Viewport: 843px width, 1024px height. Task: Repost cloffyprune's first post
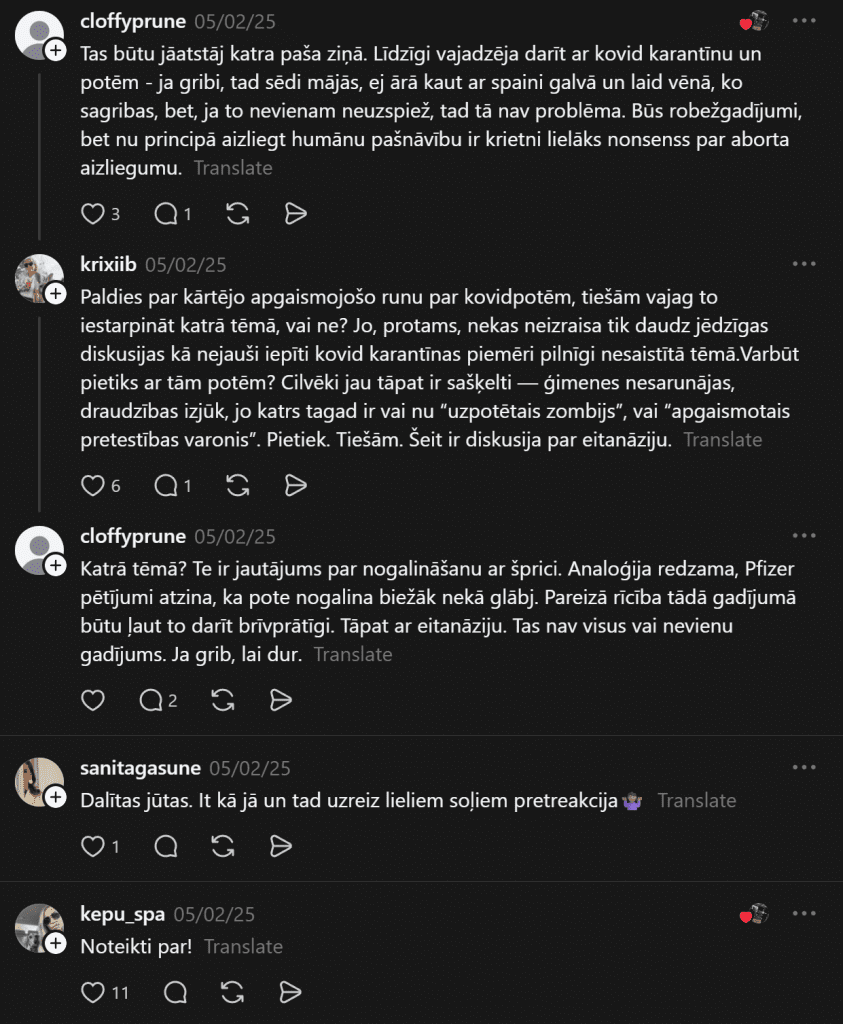238,214
